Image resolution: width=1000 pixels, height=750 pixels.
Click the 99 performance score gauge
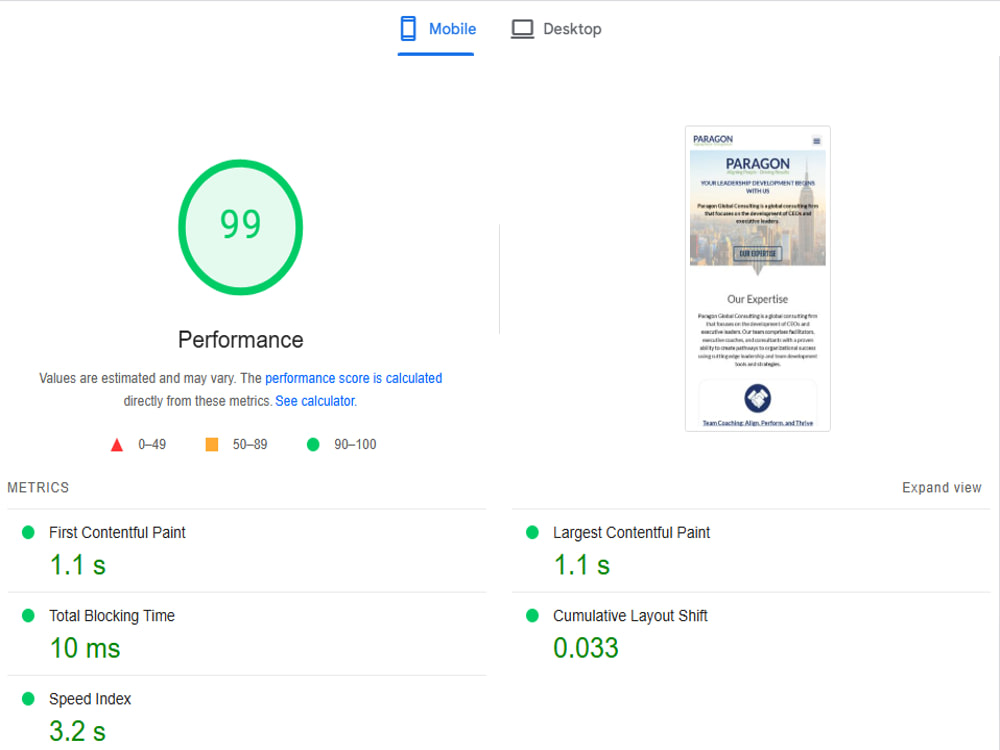tap(240, 227)
